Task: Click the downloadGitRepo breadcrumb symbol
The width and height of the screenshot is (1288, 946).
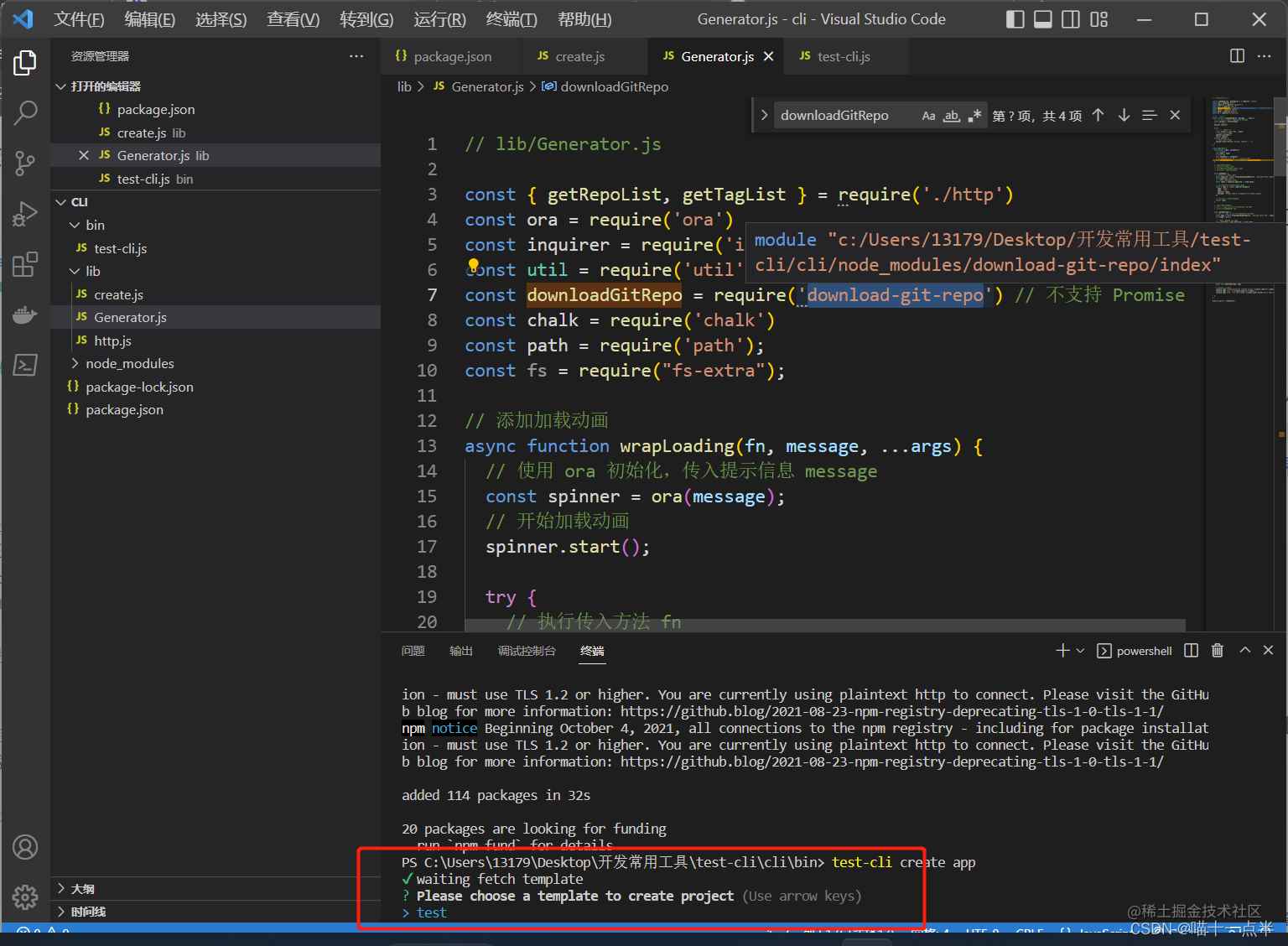Action: tap(614, 86)
